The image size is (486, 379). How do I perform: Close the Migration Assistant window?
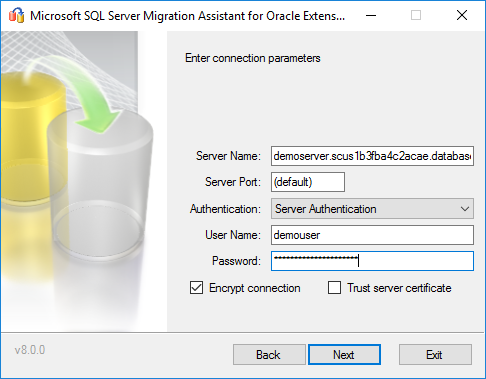[462, 15]
